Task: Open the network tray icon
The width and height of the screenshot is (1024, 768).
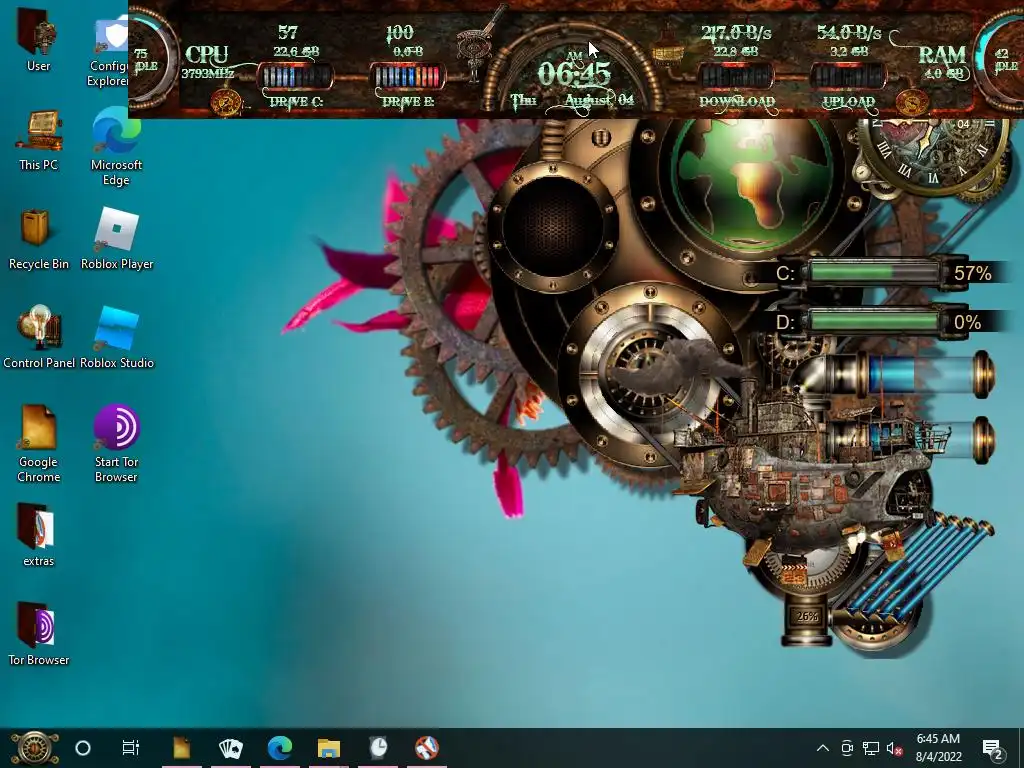Action: tap(871, 748)
